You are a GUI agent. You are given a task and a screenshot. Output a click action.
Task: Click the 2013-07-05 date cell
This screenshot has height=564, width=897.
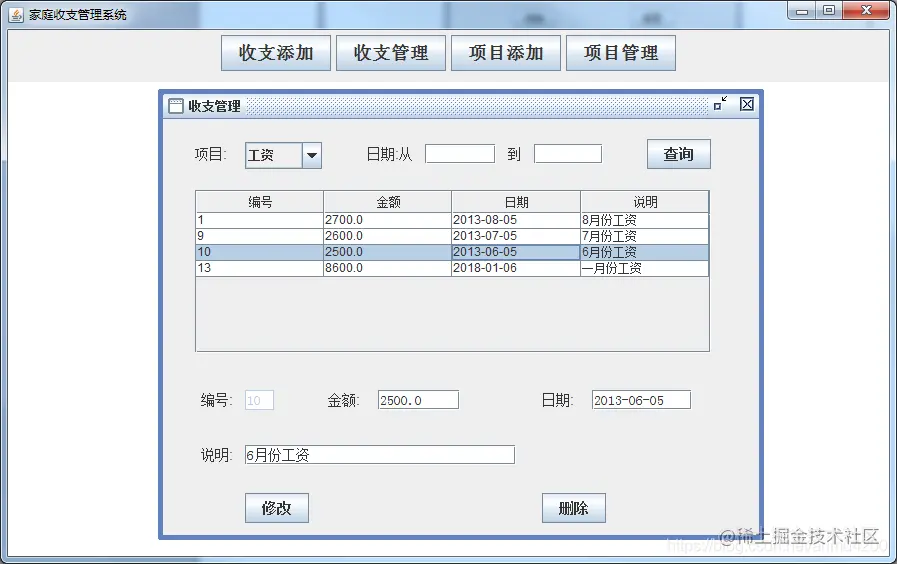pos(516,236)
